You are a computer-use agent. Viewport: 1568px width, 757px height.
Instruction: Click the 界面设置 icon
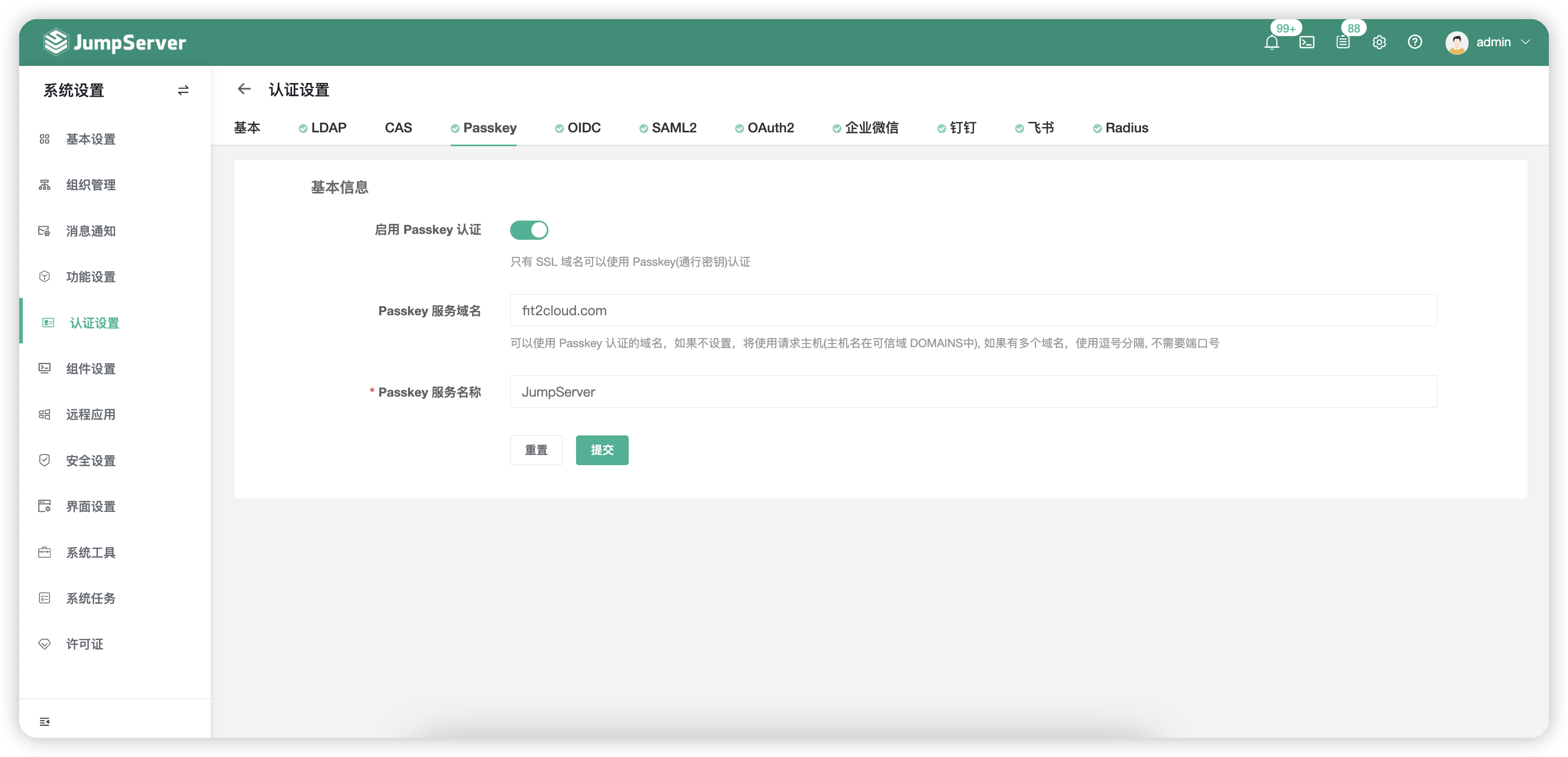(45, 506)
